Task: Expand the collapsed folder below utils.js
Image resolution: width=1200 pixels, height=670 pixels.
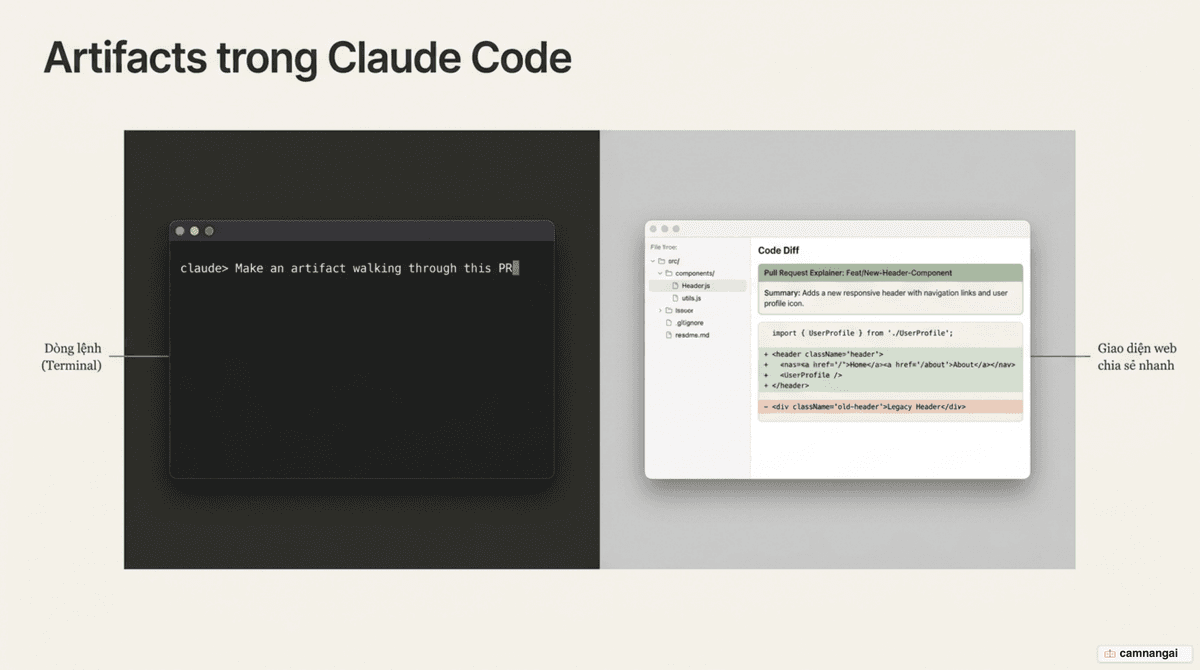Action: pyautogui.click(x=660, y=310)
